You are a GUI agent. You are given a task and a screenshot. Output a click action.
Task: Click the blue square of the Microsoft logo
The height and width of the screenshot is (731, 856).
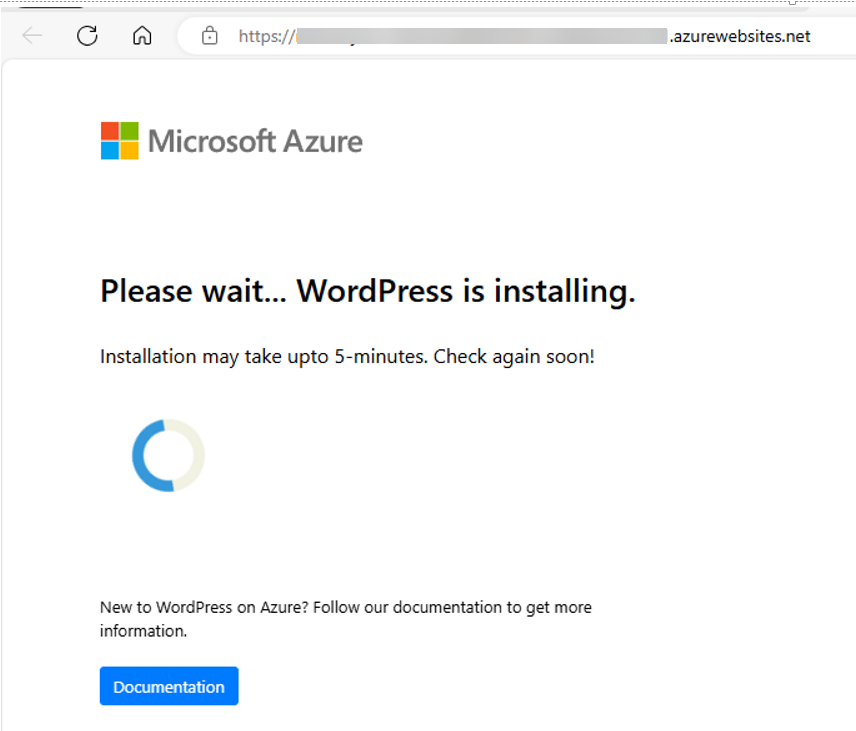coord(110,151)
